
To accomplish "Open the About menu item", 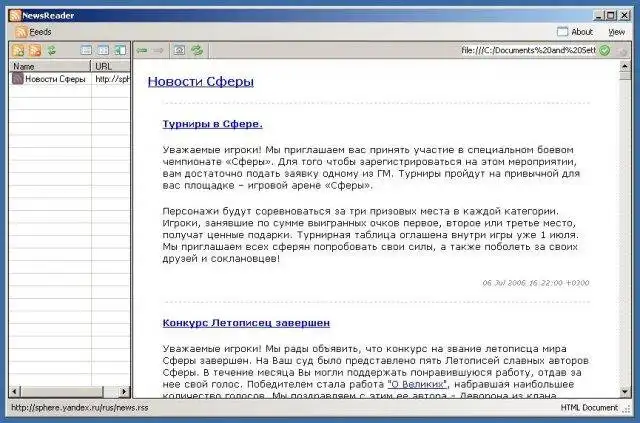I will click(575, 32).
